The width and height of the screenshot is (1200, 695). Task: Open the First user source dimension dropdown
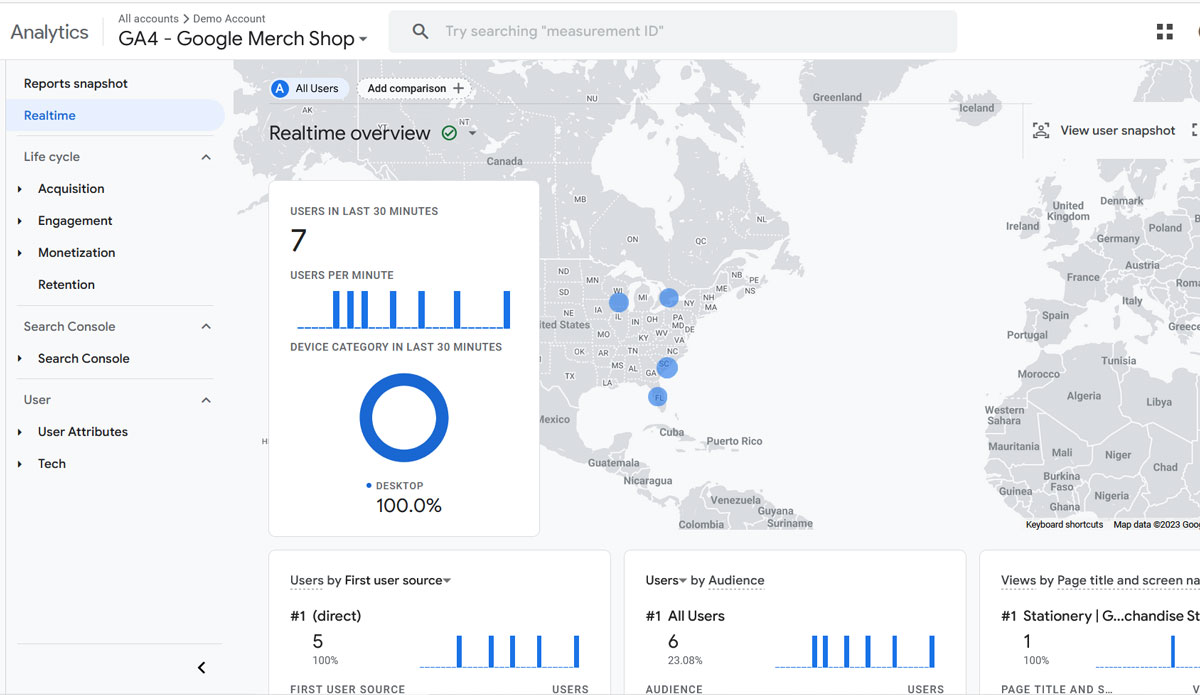click(x=398, y=580)
